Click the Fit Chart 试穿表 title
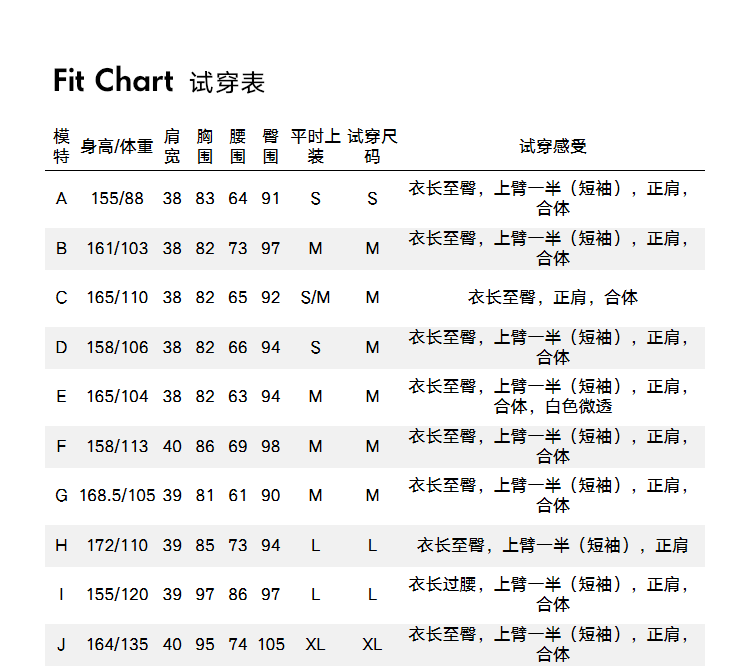The image size is (750, 666). 159,82
